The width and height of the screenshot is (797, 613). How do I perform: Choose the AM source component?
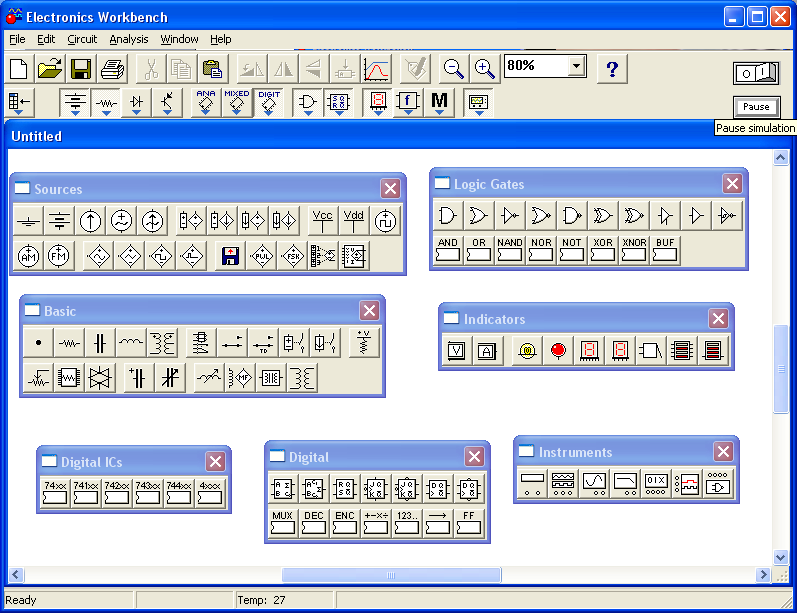(x=28, y=256)
